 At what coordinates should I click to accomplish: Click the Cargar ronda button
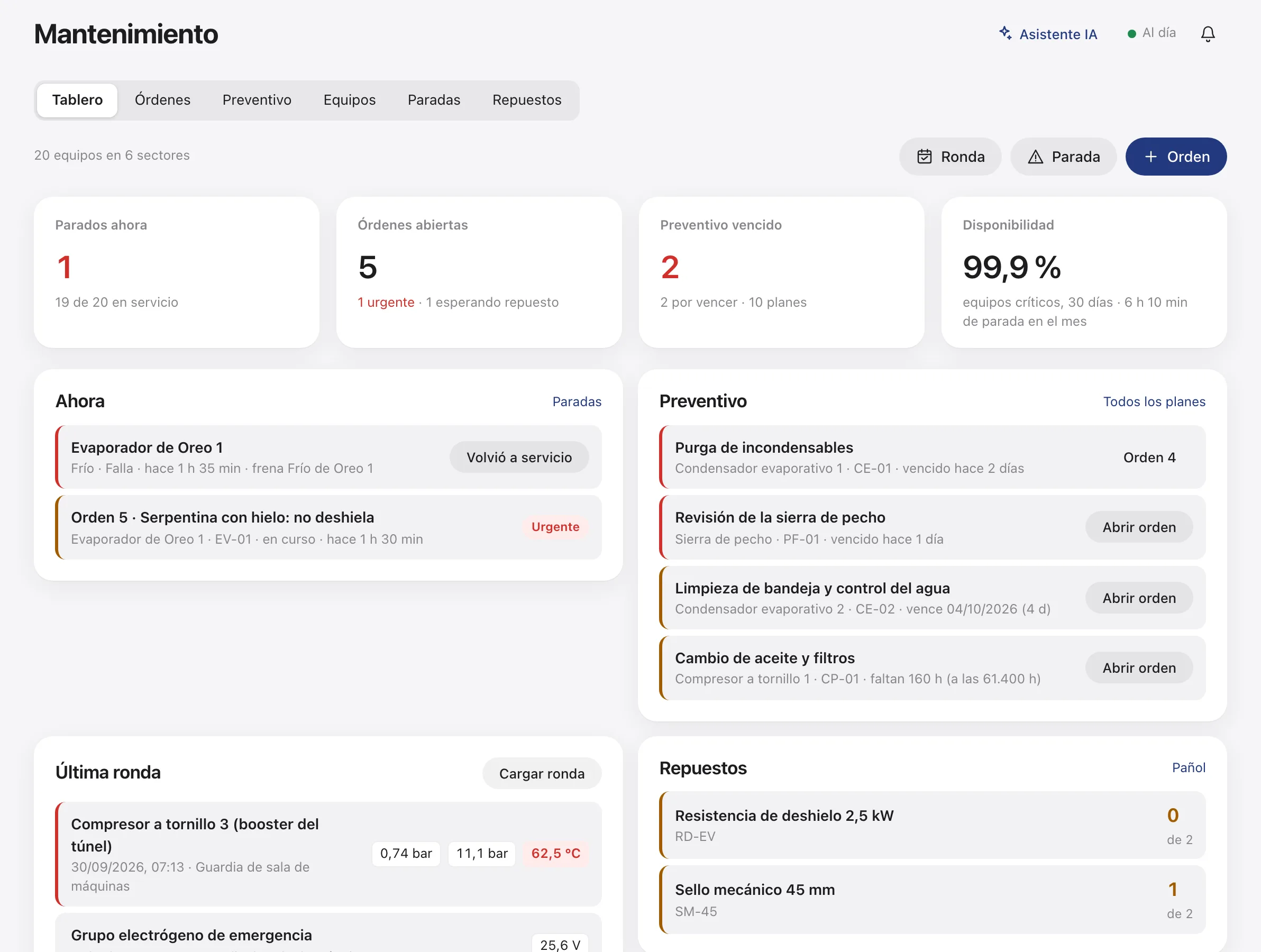pos(542,774)
